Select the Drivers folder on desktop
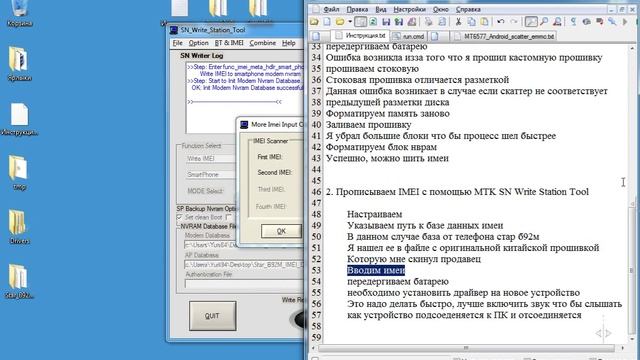The image size is (640, 360). click(19, 227)
